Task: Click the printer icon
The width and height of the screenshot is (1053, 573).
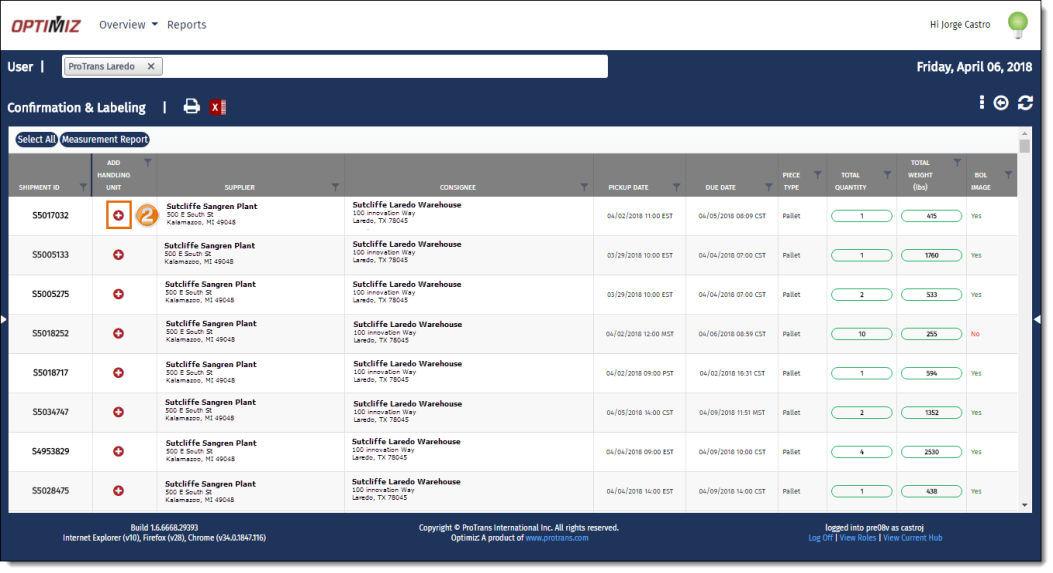Action: pos(191,107)
